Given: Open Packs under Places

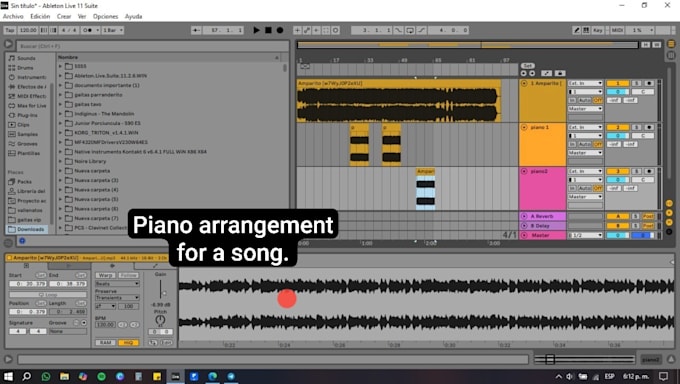Looking at the screenshot, I should pyautogui.click(x=24, y=182).
